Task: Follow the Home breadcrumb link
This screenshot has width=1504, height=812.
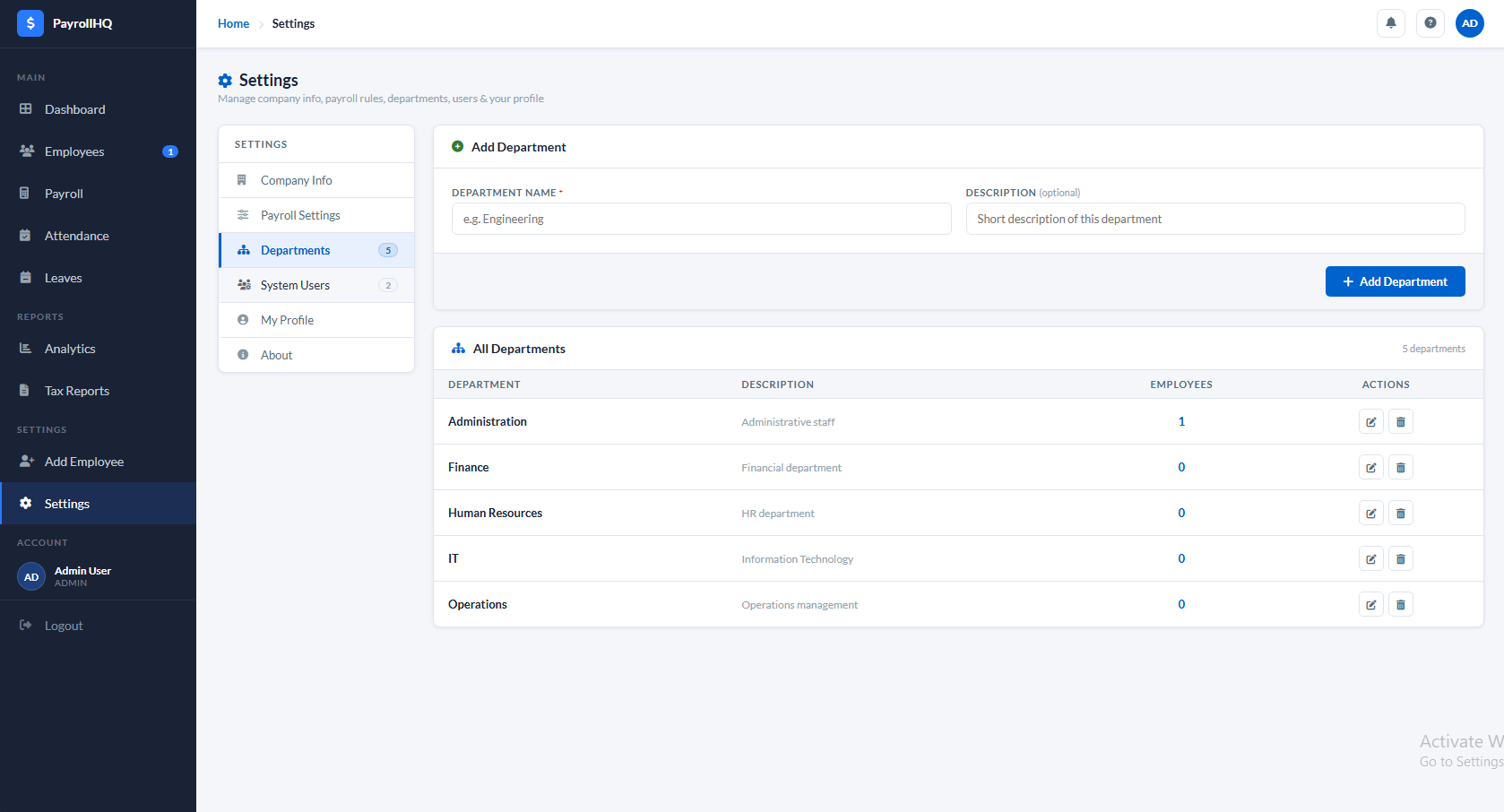Action: [233, 23]
